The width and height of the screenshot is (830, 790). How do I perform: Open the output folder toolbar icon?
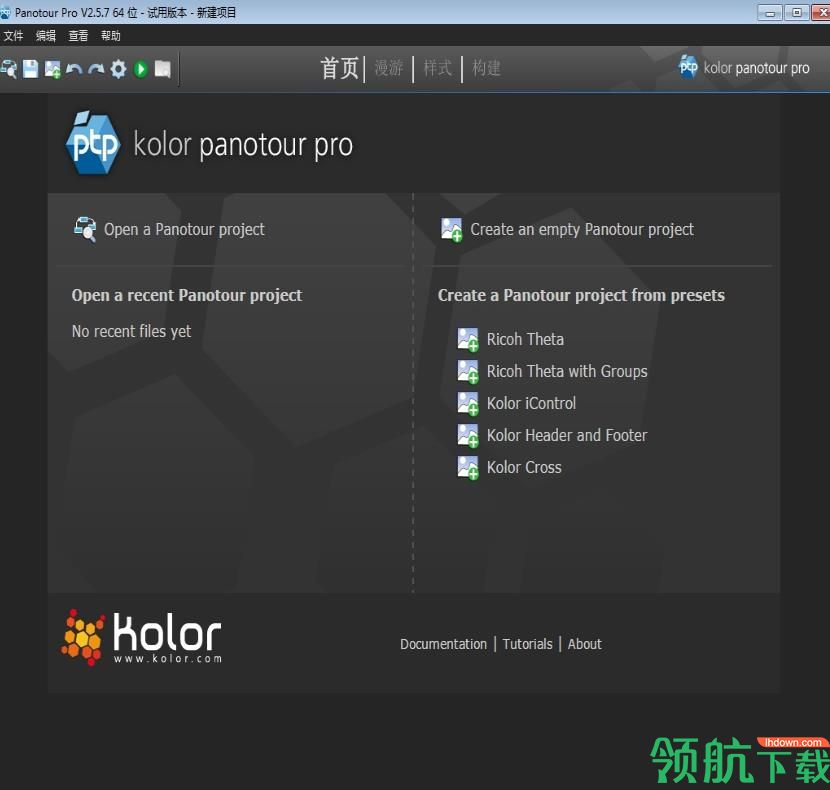pos(163,69)
